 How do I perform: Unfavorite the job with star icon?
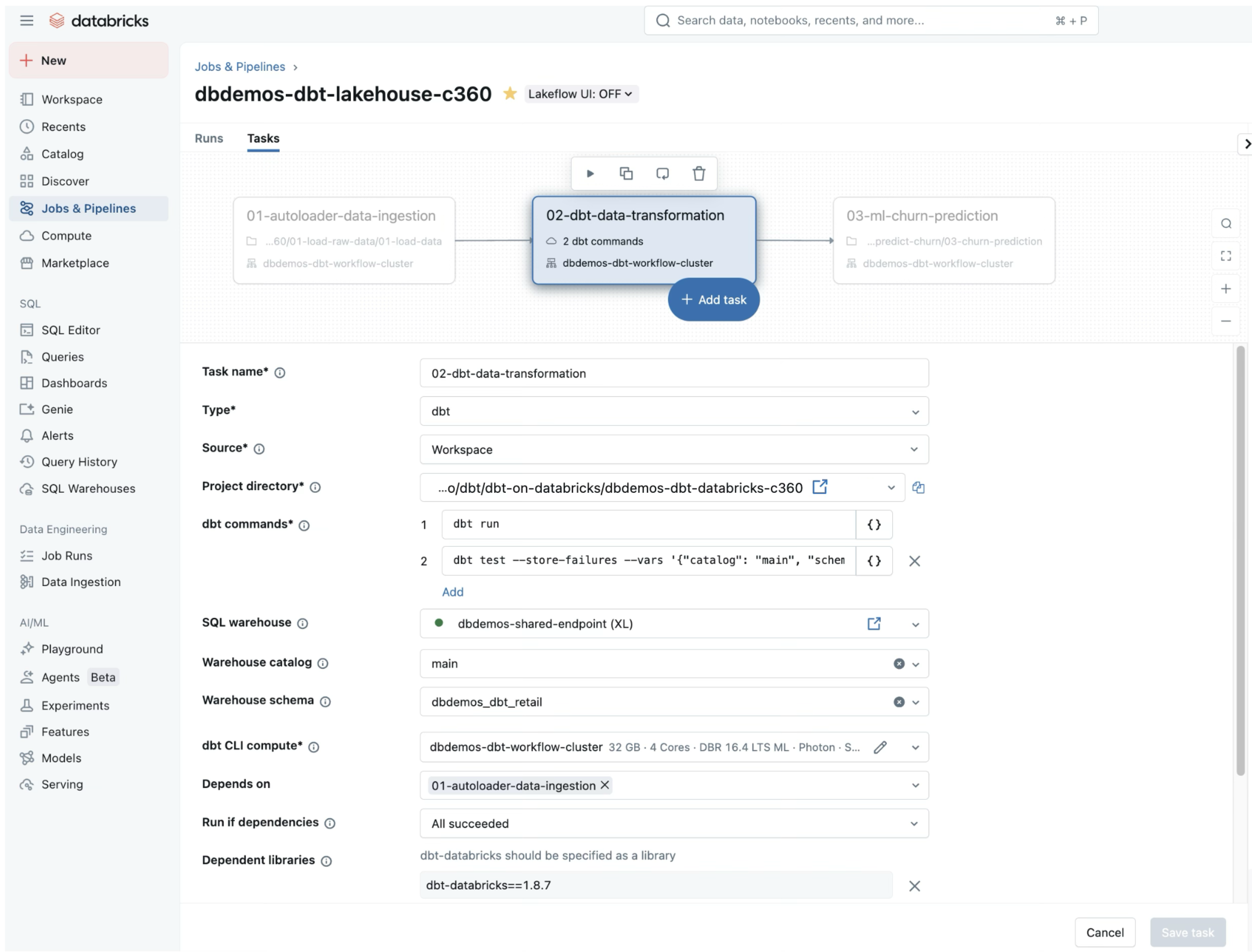[x=510, y=94]
